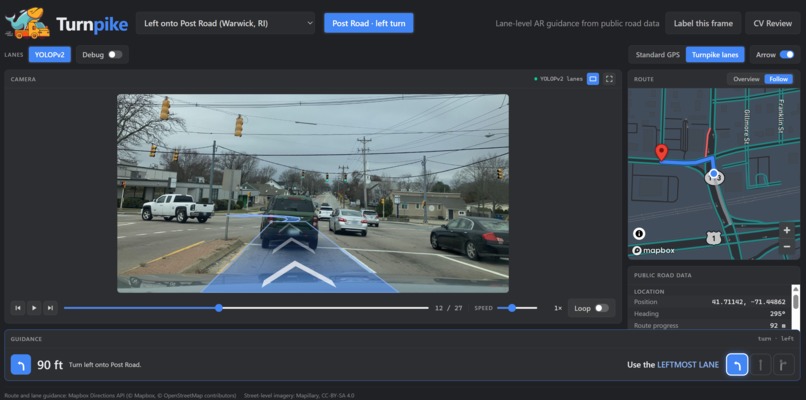Skip to next frame button

[x=50, y=308]
